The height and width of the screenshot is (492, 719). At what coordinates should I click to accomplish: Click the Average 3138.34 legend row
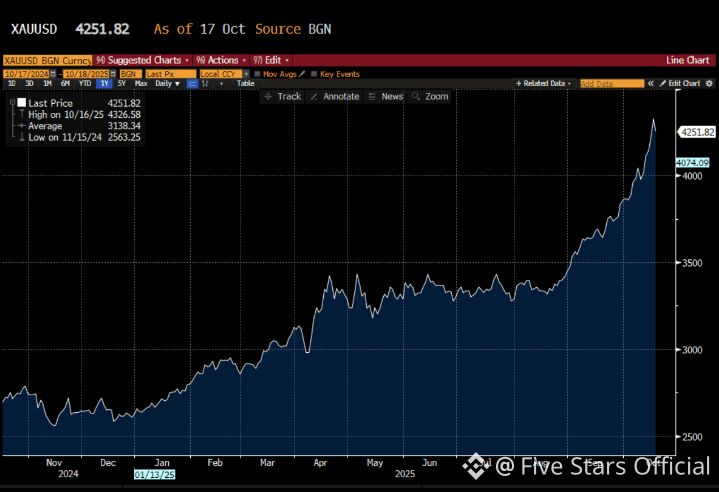click(x=80, y=126)
